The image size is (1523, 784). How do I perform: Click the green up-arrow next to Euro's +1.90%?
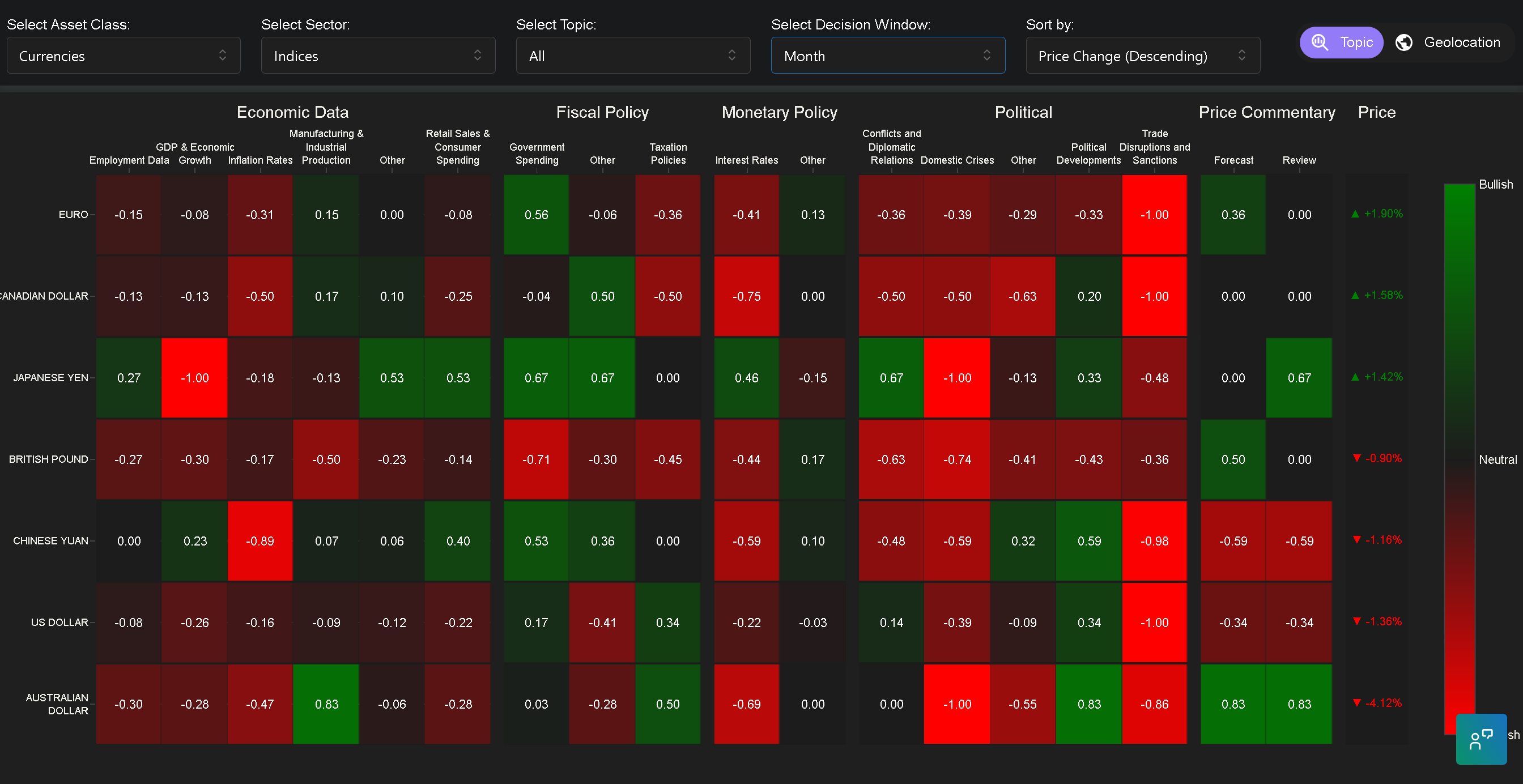pyautogui.click(x=1355, y=214)
